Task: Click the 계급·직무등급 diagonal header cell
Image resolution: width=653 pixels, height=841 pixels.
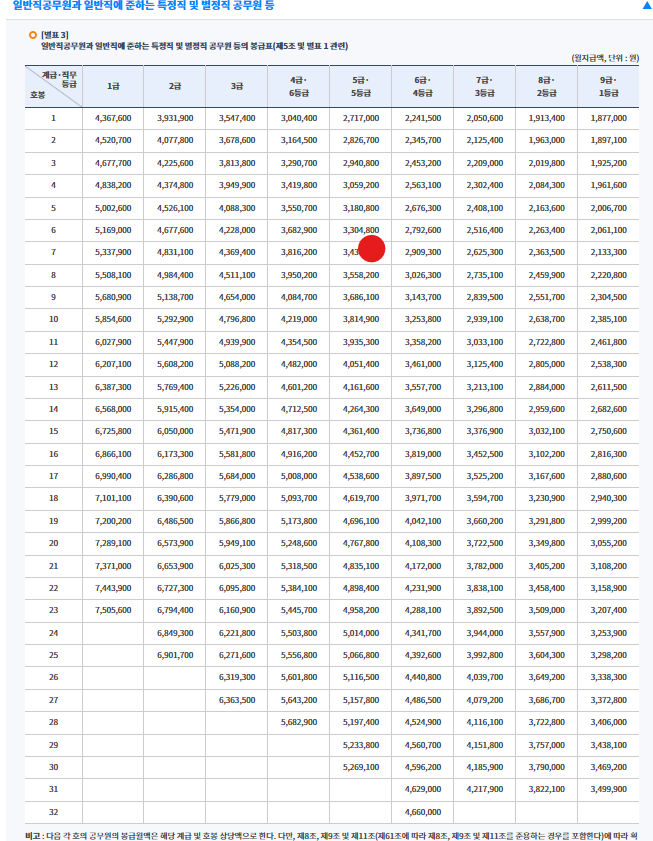Action: (x=54, y=86)
